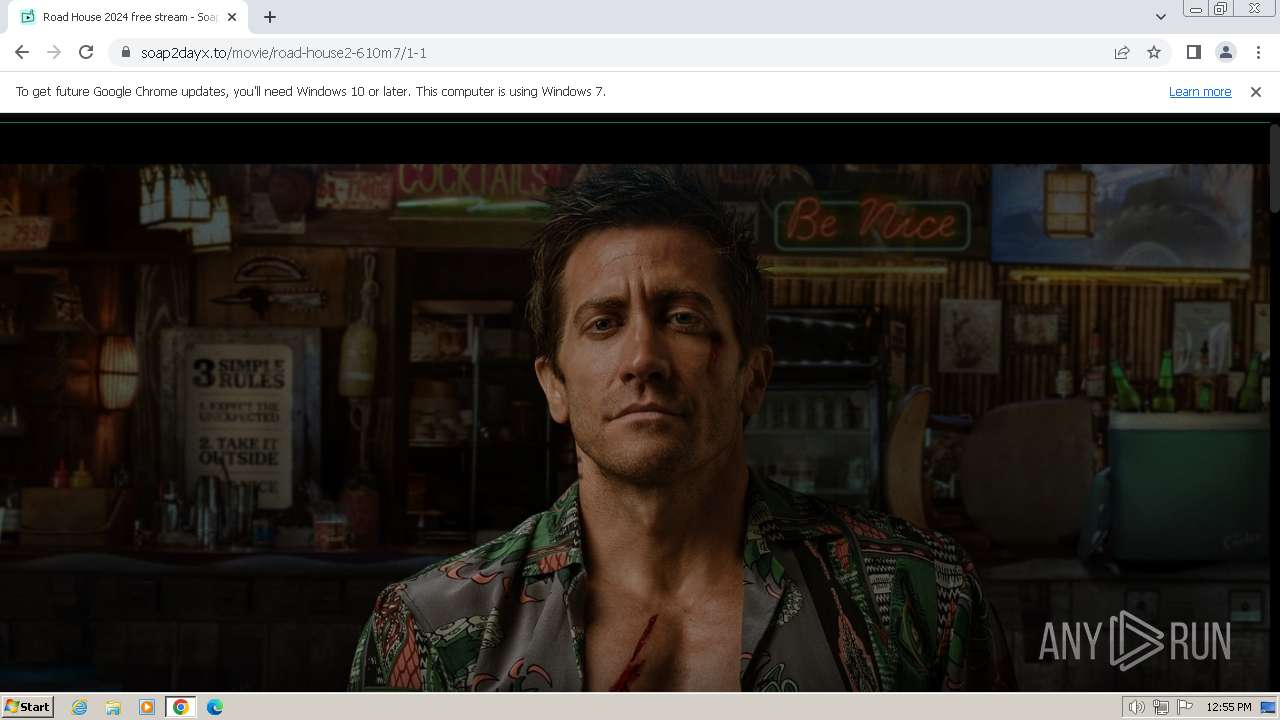Click the page vertical scrollbar thumb
The width and height of the screenshot is (1280, 720).
[x=1275, y=168]
